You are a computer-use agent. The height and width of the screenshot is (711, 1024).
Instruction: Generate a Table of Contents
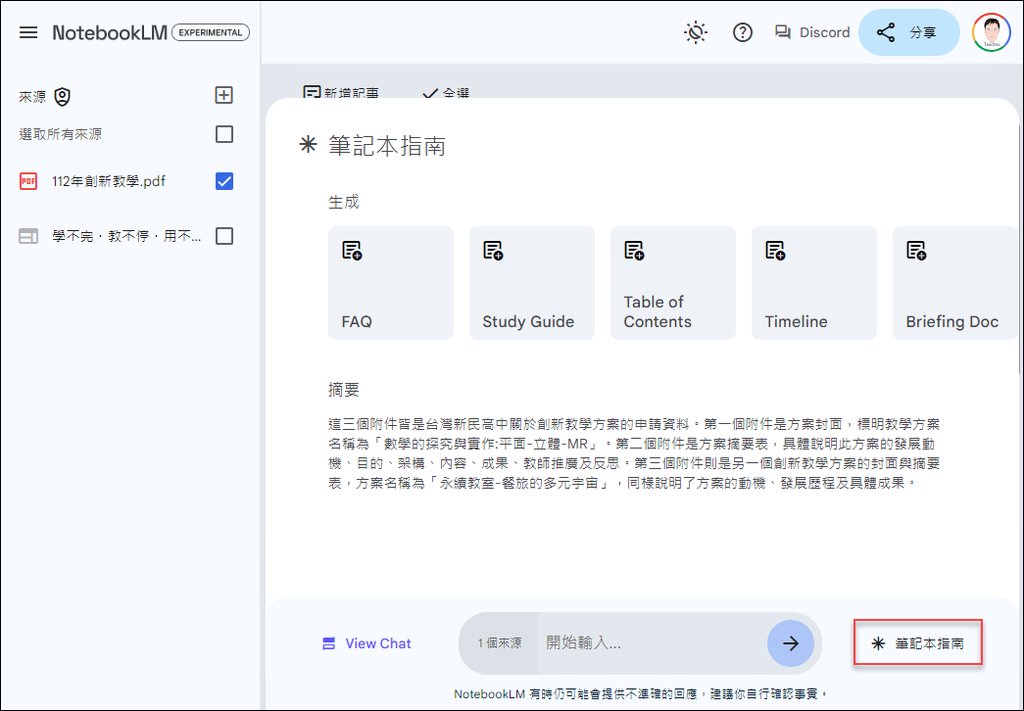click(672, 283)
